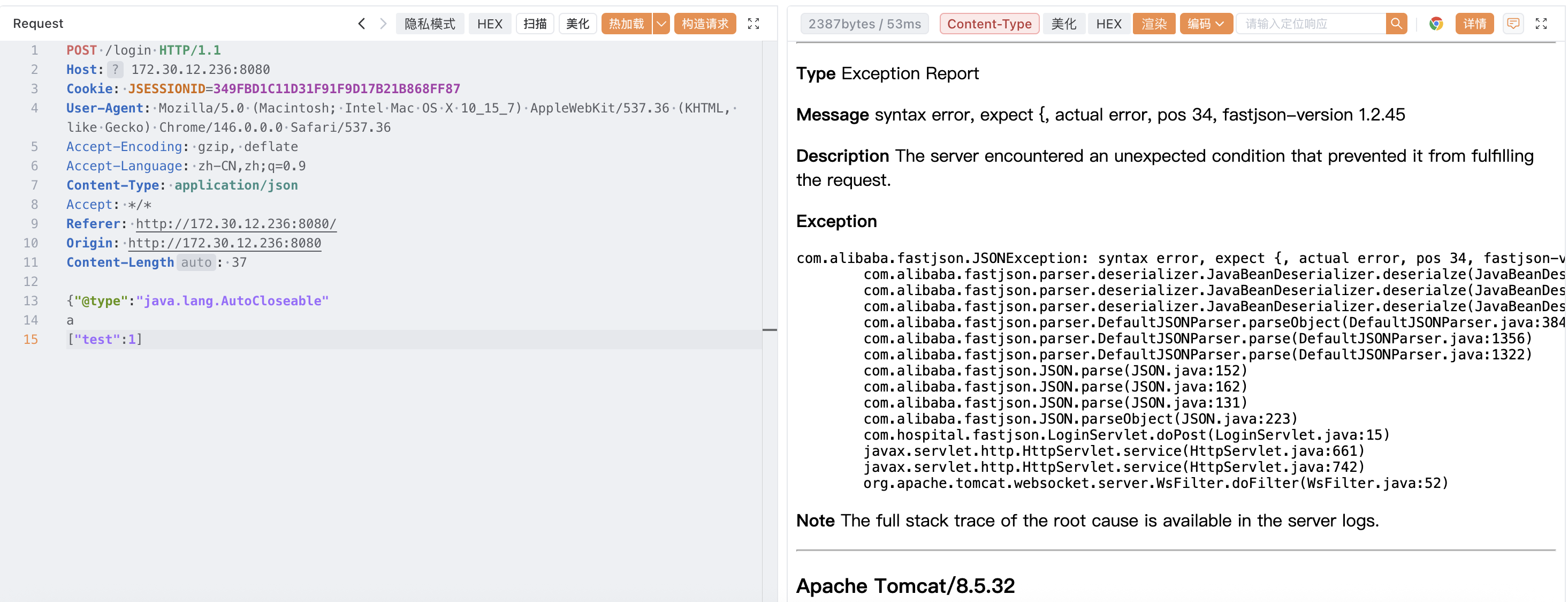Click the auto tag on Content-Length
1568x602 pixels.
pyautogui.click(x=196, y=262)
